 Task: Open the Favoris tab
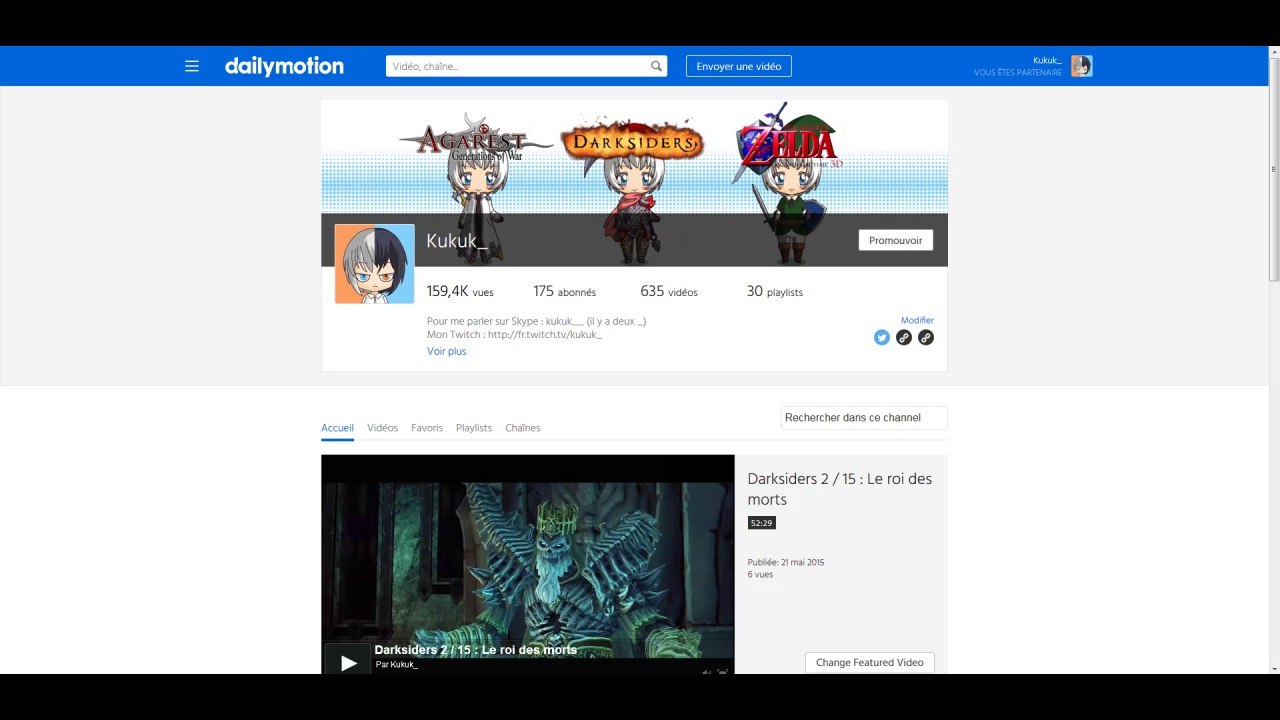427,428
